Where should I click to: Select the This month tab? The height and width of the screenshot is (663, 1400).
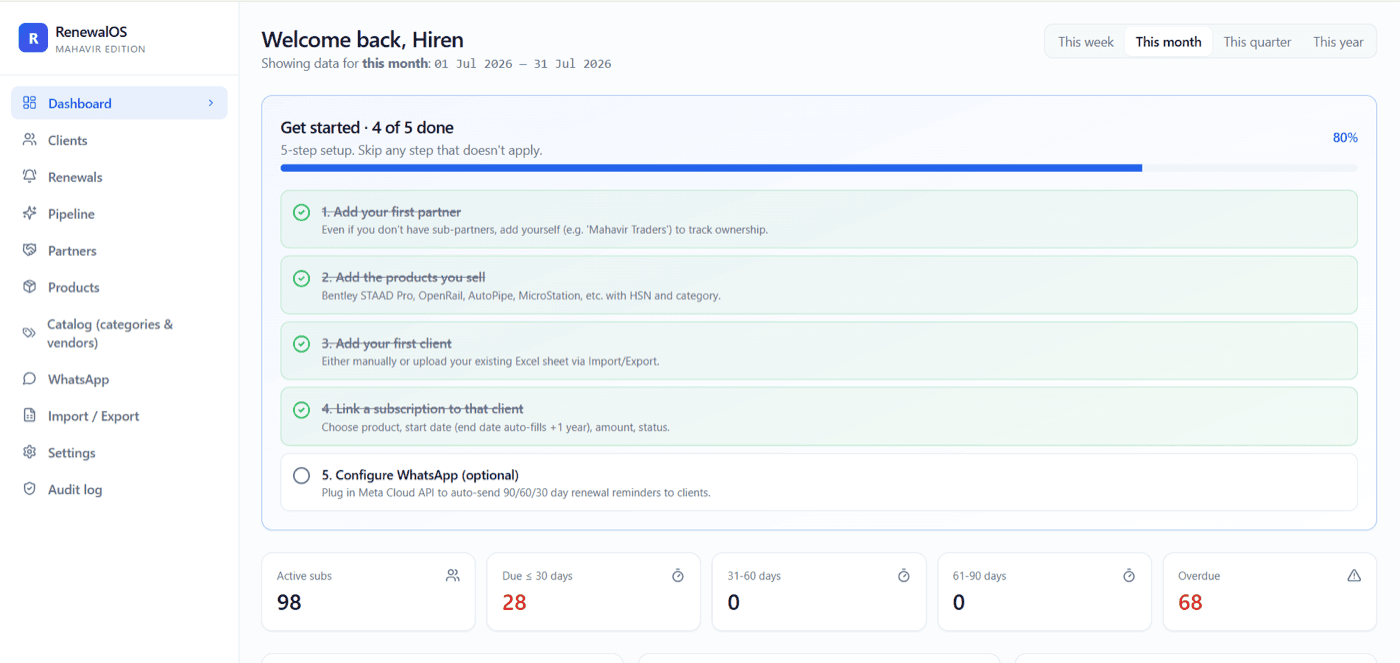[1168, 42]
